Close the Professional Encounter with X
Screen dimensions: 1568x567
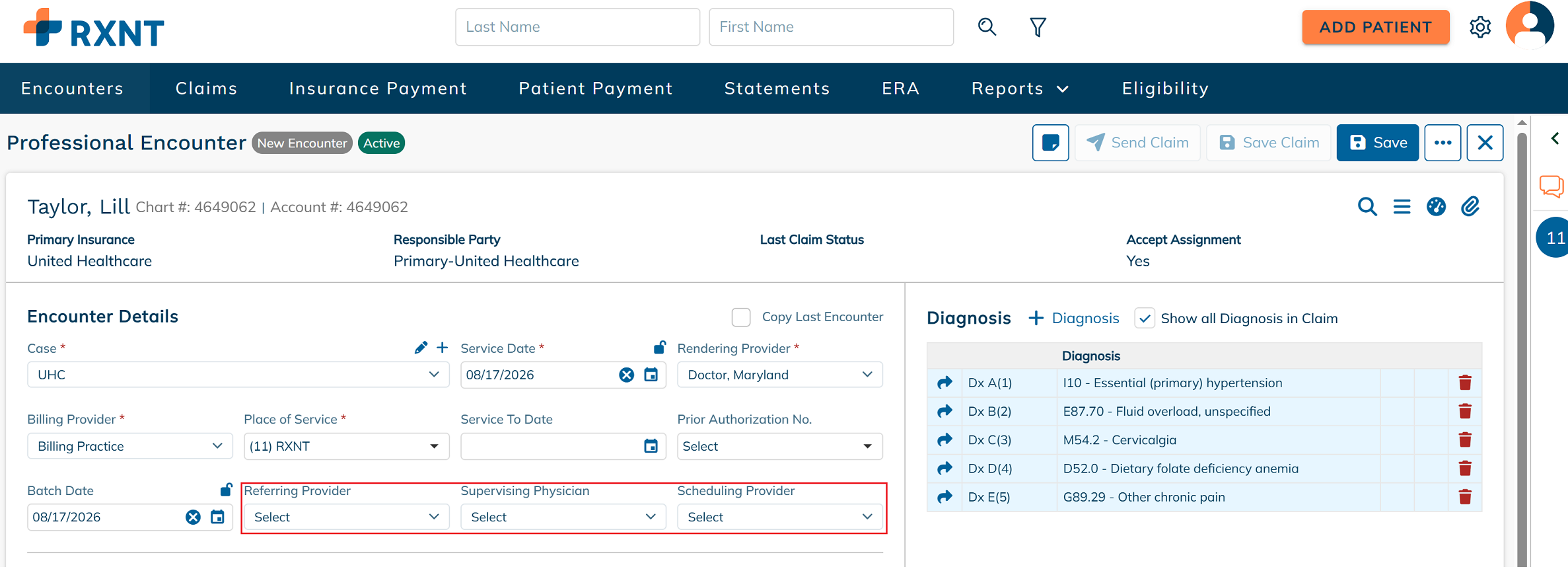tap(1485, 143)
